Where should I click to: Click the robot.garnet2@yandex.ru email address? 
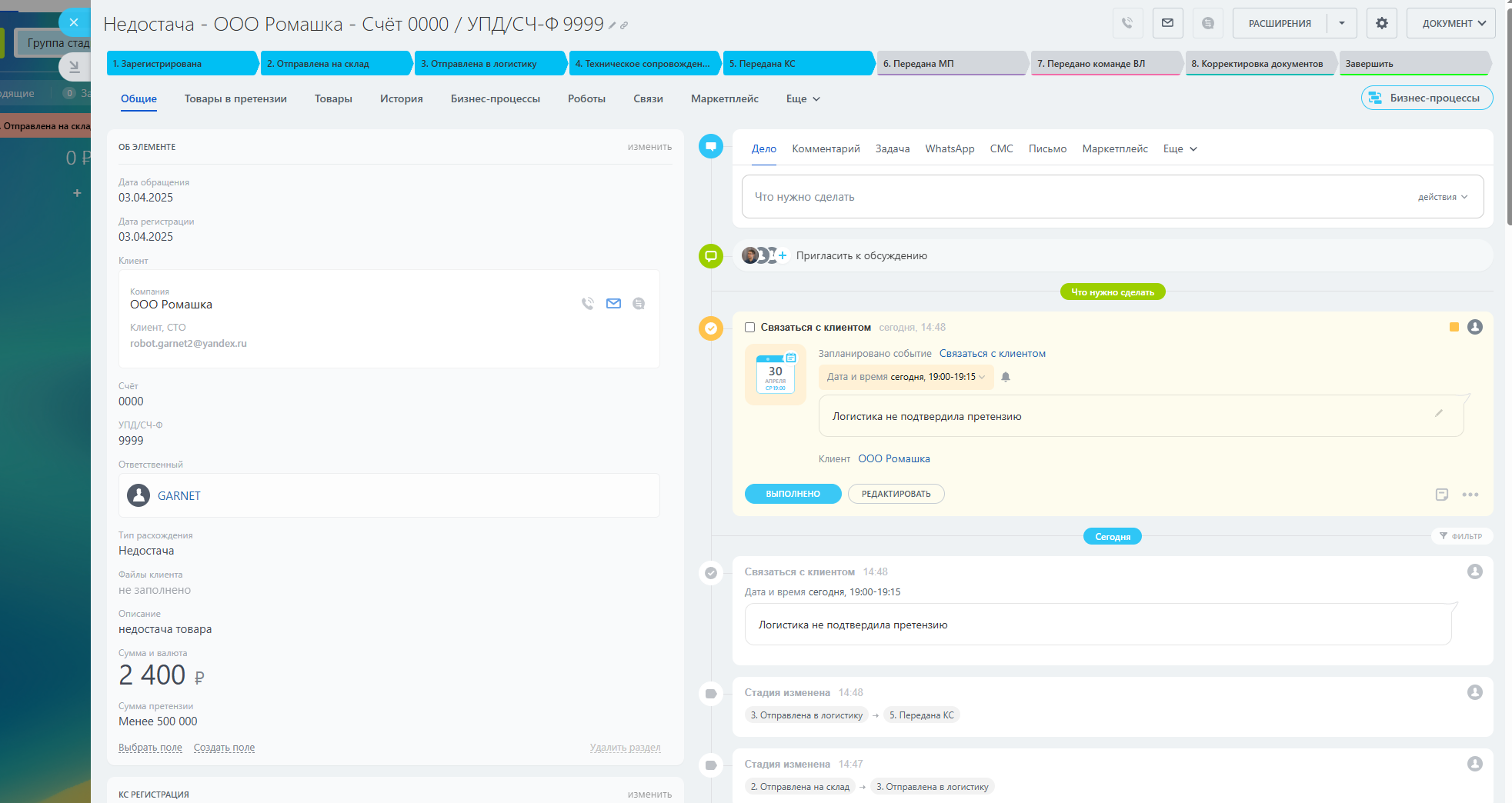click(189, 344)
